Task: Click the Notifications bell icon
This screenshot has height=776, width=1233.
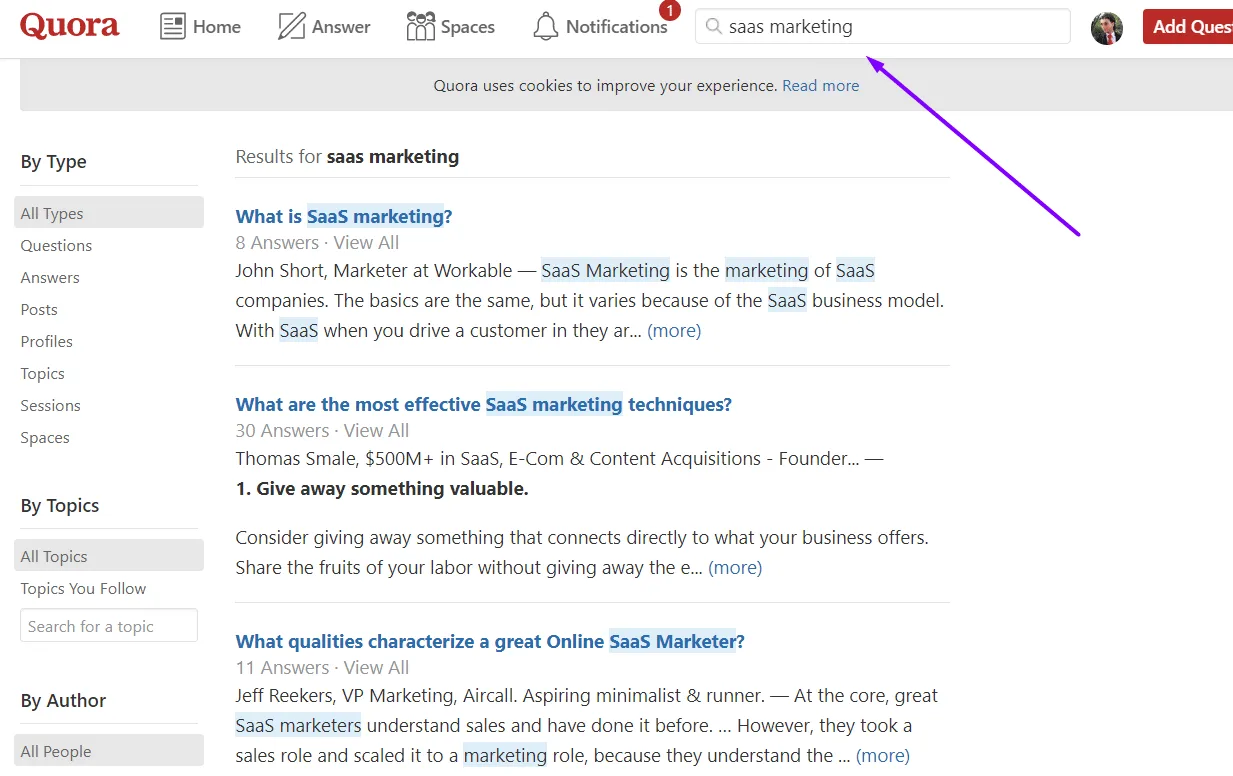Action: coord(546,27)
